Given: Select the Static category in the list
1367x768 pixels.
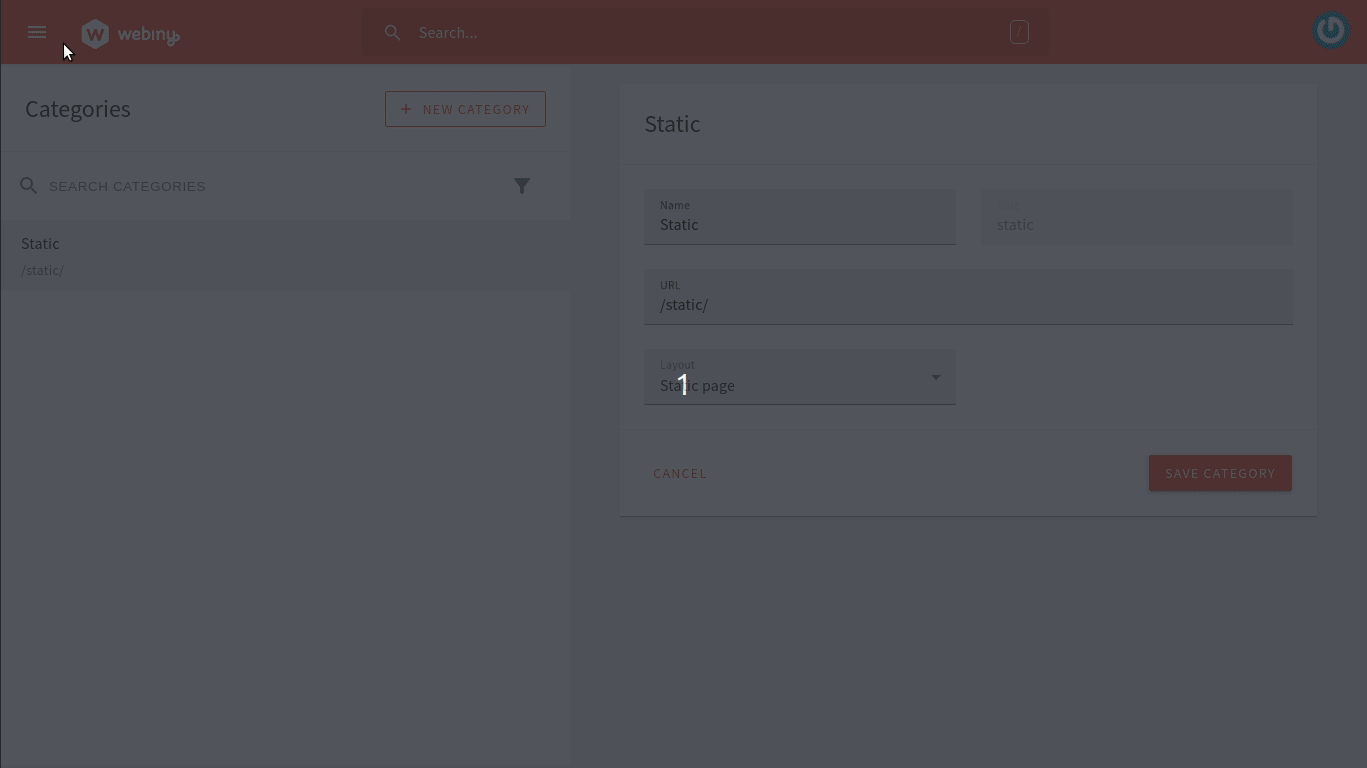Looking at the screenshot, I should tap(40, 243).
